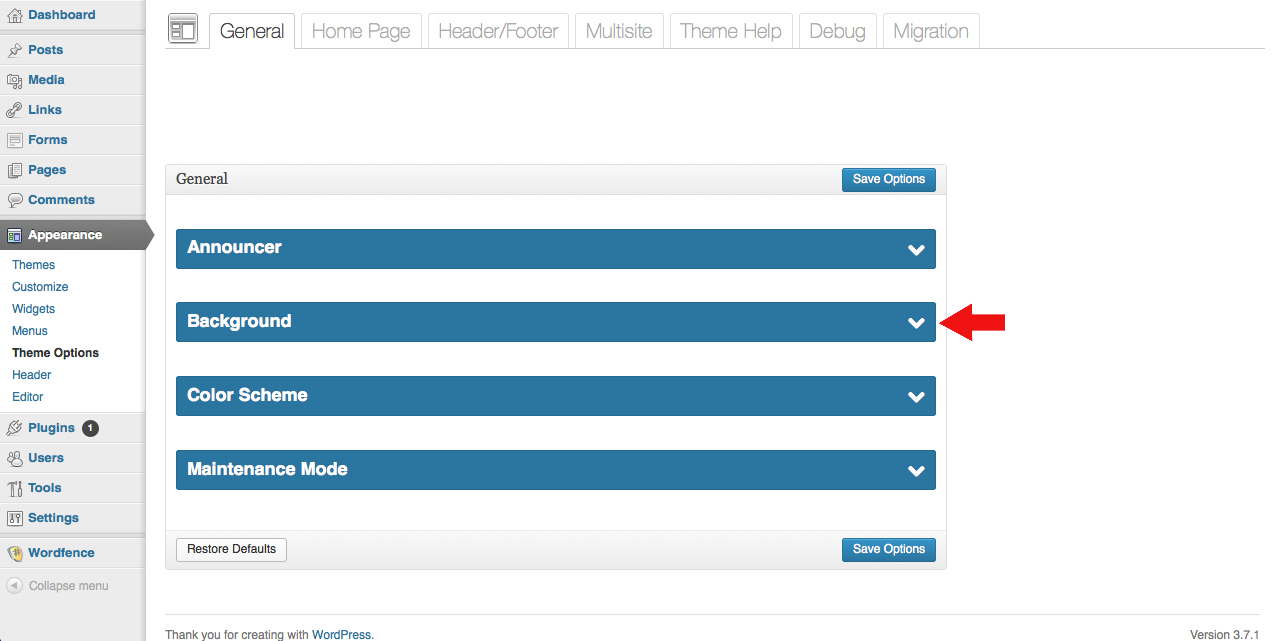This screenshot has width=1277, height=641.
Task: Click the Restore Defaults button
Action: coord(231,549)
